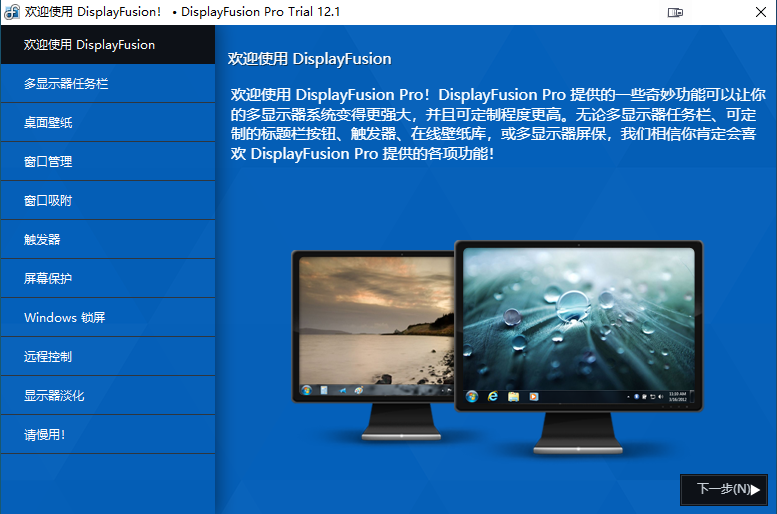The width and height of the screenshot is (777, 514).
Task: Click the 下一步(N) button
Action: [724, 490]
